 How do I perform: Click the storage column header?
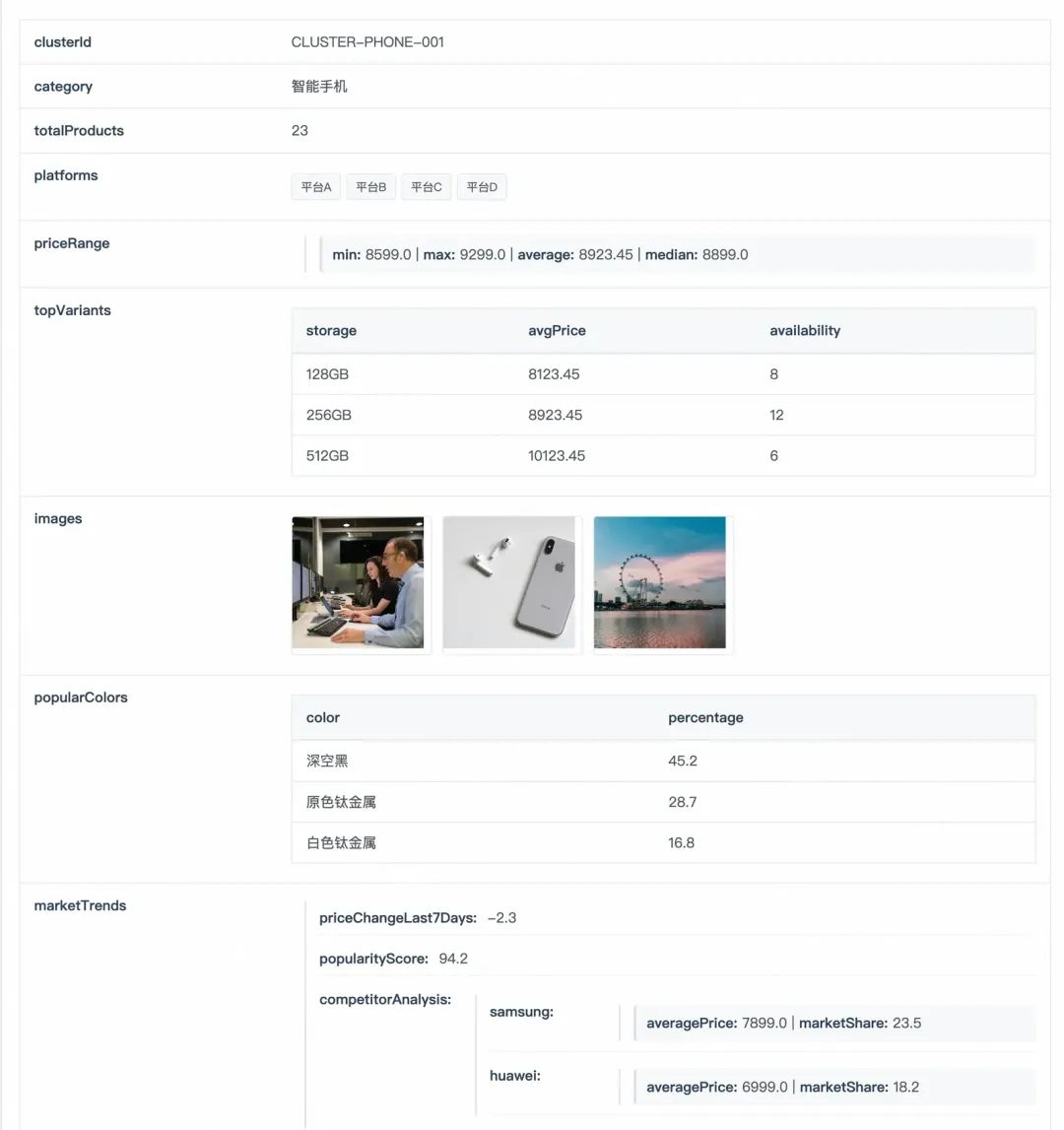pyautogui.click(x=331, y=330)
